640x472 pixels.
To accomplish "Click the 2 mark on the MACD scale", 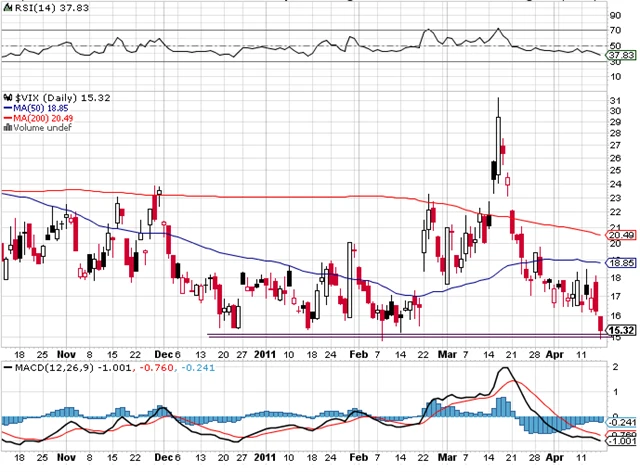I will [616, 367].
